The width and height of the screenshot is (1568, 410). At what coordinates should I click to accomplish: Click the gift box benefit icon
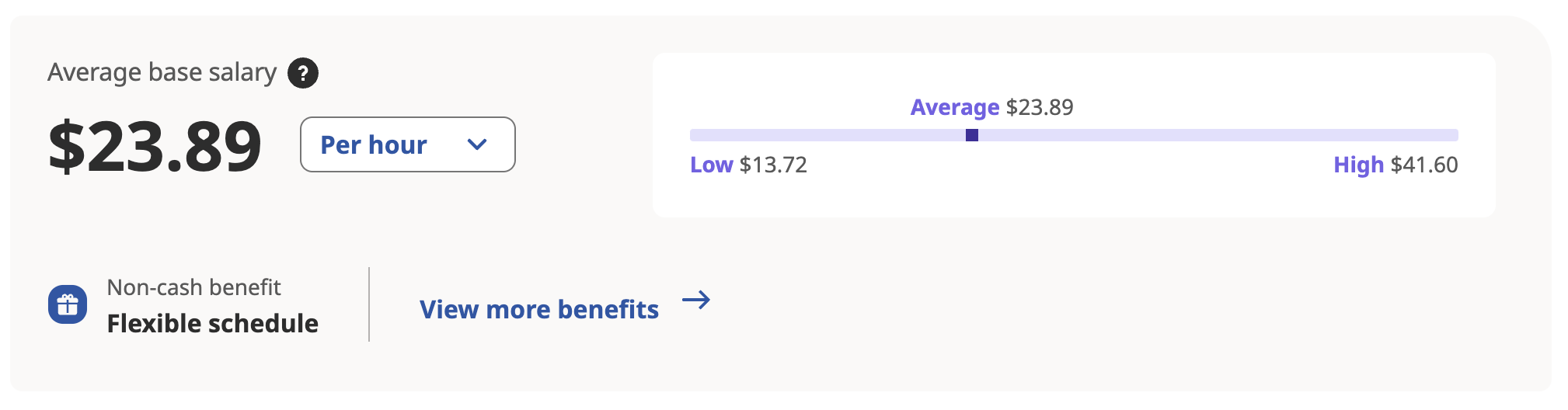point(68,304)
